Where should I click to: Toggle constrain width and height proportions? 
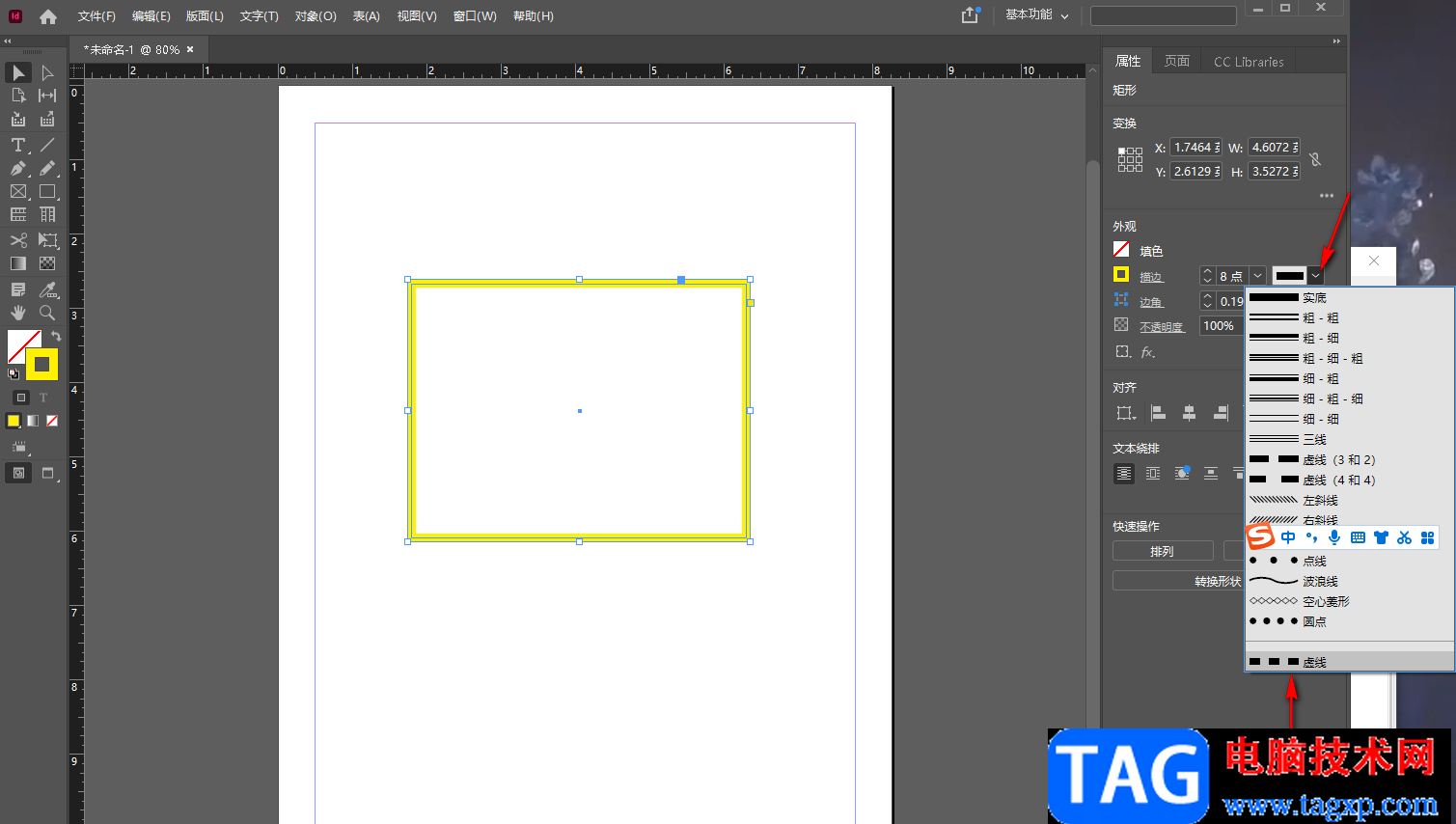click(x=1315, y=159)
